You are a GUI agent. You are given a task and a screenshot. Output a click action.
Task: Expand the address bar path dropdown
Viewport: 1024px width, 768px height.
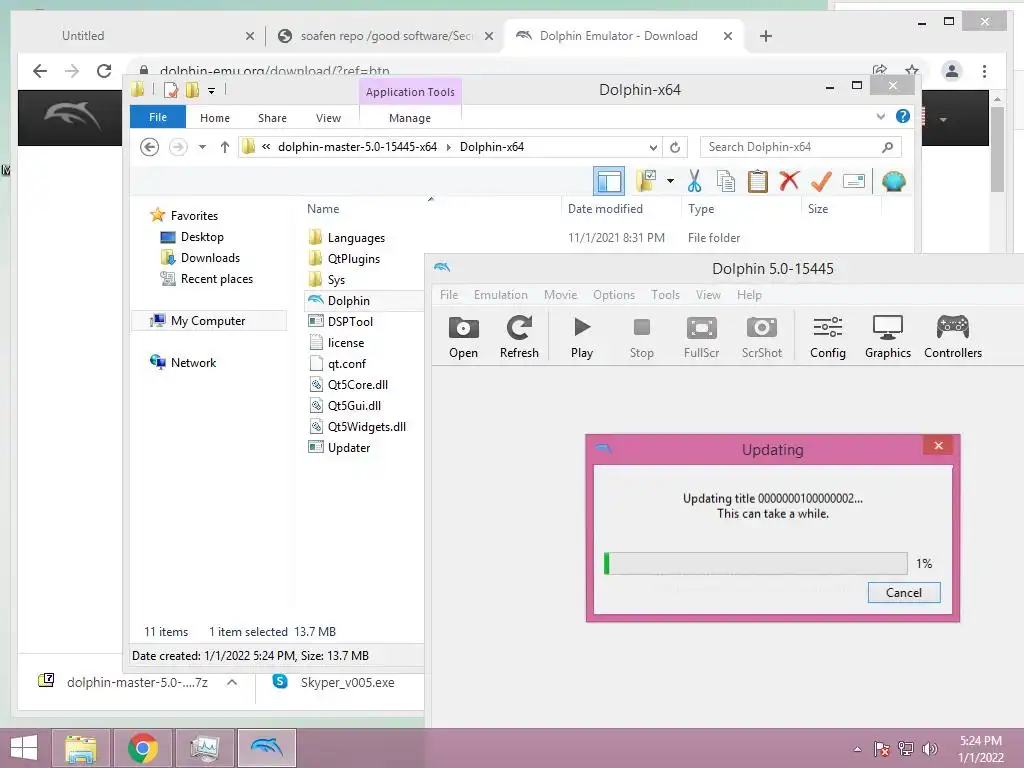(652, 148)
